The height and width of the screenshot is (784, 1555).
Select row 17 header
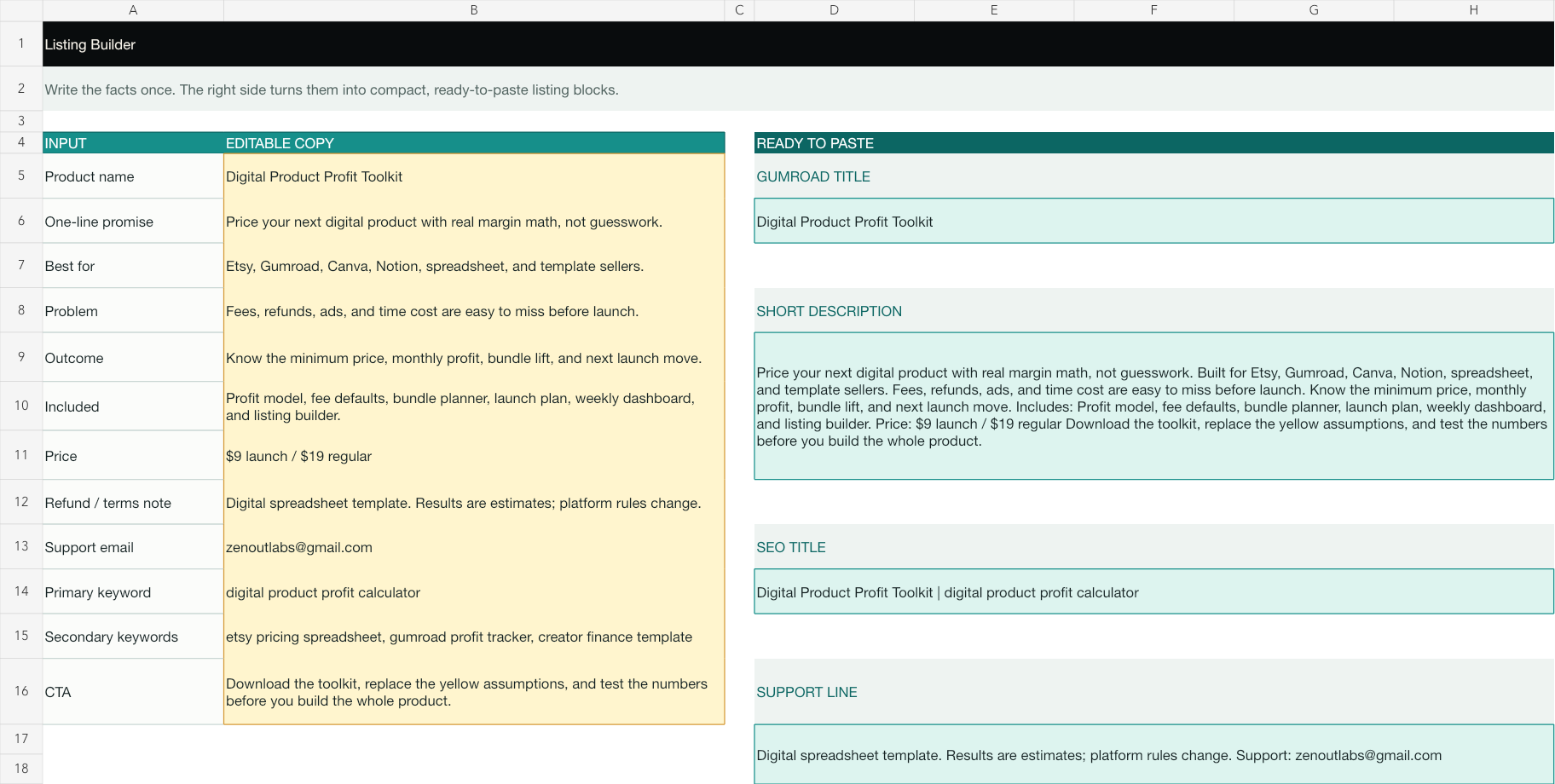click(x=21, y=739)
